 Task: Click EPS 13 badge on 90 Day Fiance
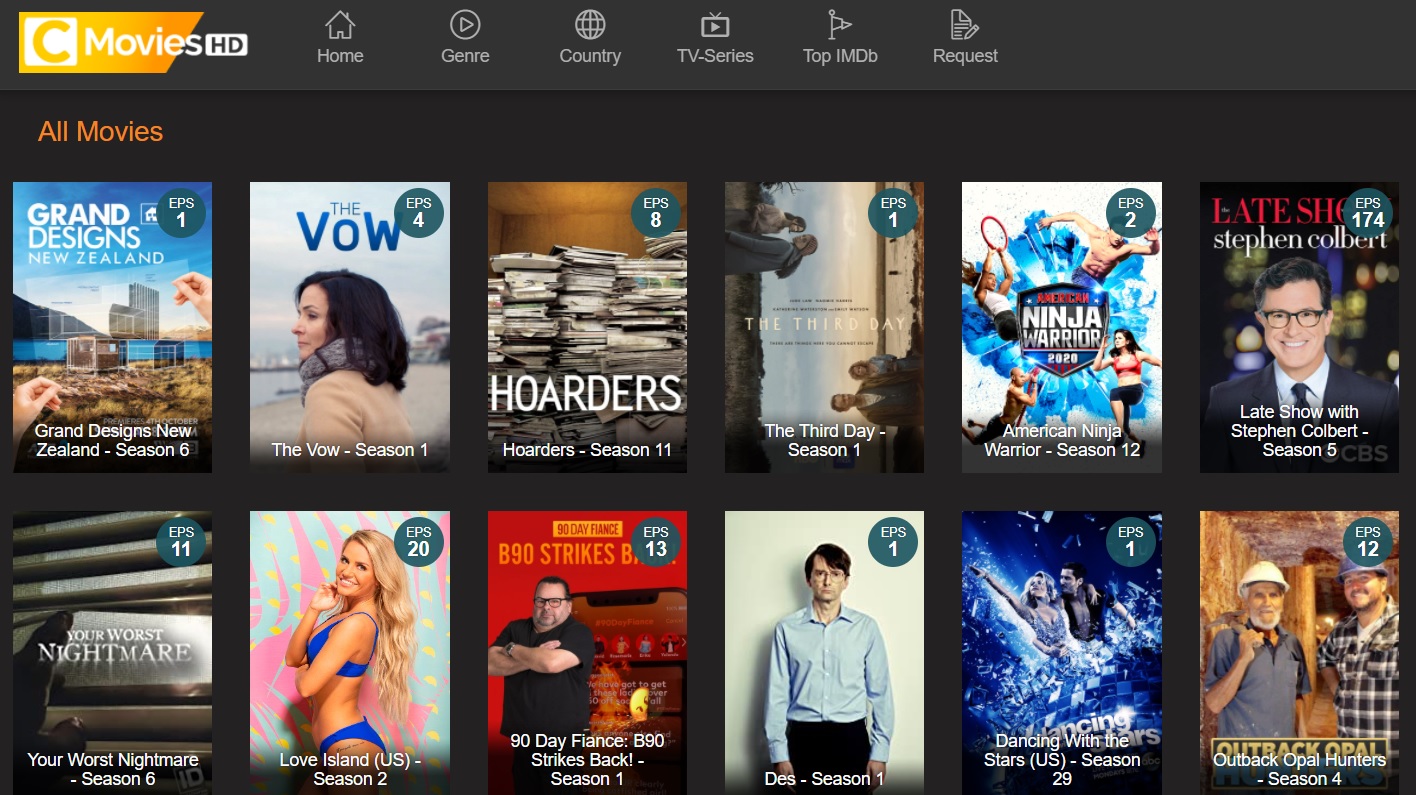click(x=656, y=542)
